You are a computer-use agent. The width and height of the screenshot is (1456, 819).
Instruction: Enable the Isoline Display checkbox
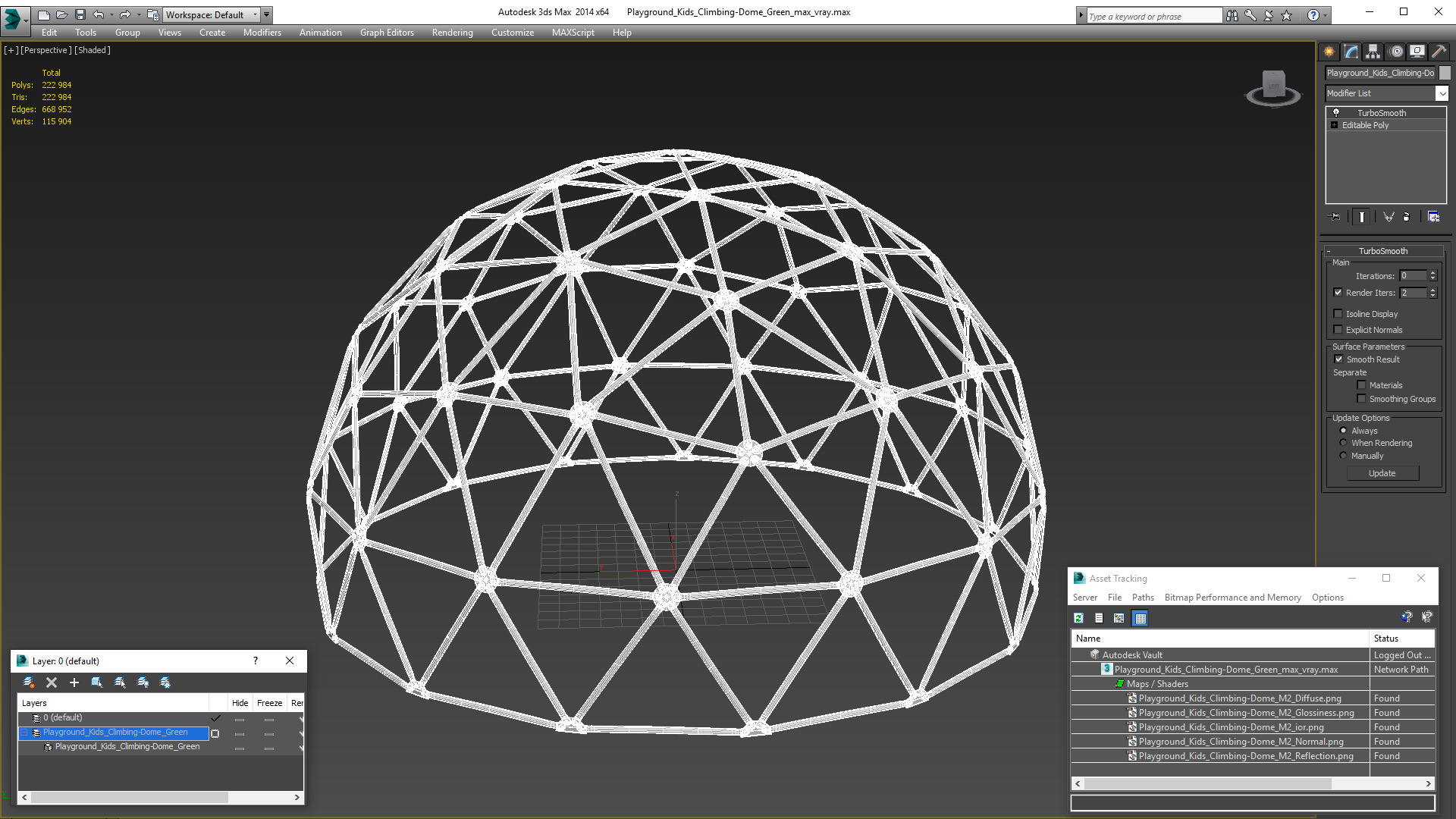(x=1338, y=314)
